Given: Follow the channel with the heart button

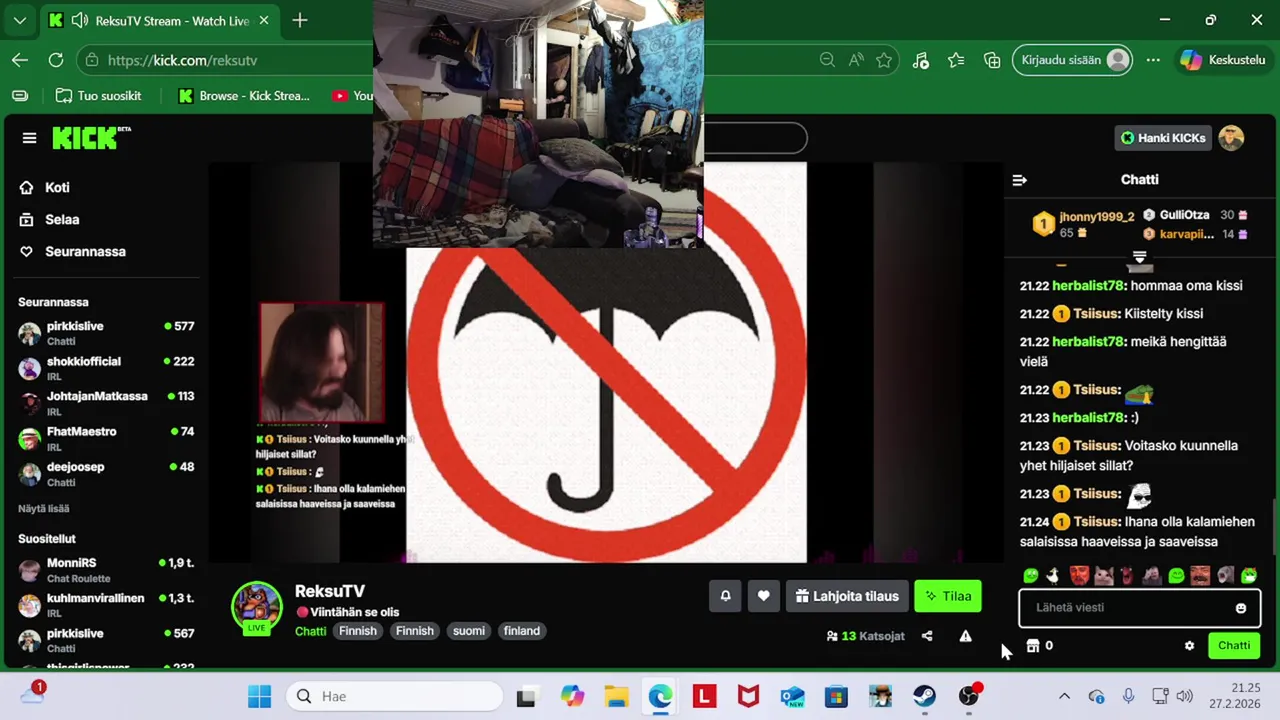Looking at the screenshot, I should pyautogui.click(x=763, y=596).
